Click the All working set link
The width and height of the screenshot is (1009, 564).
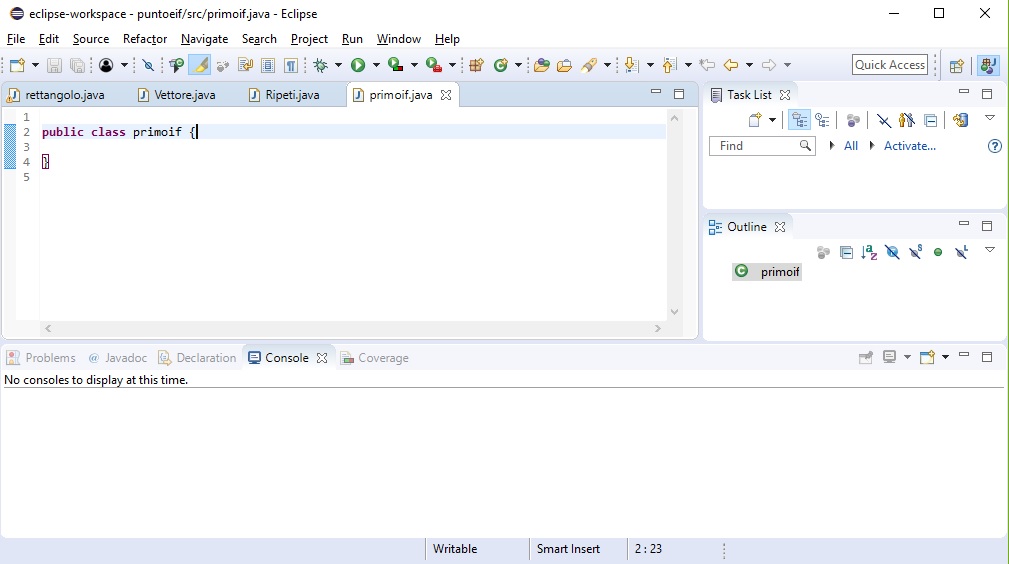pyautogui.click(x=851, y=146)
